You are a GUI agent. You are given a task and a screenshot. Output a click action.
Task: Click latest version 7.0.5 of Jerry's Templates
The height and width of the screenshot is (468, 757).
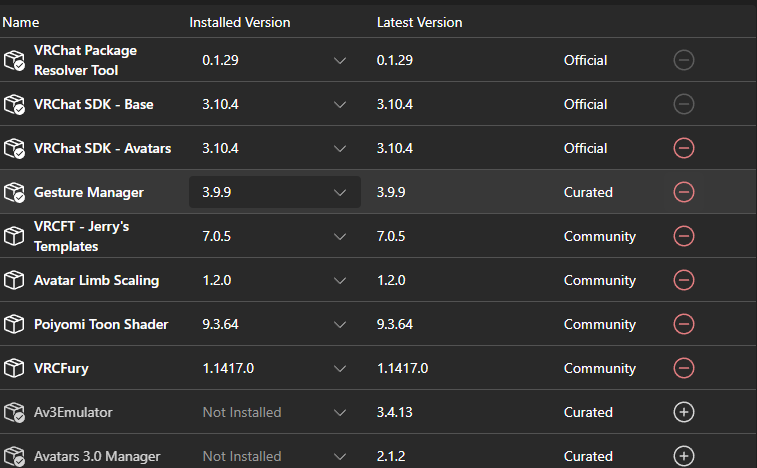tap(391, 236)
